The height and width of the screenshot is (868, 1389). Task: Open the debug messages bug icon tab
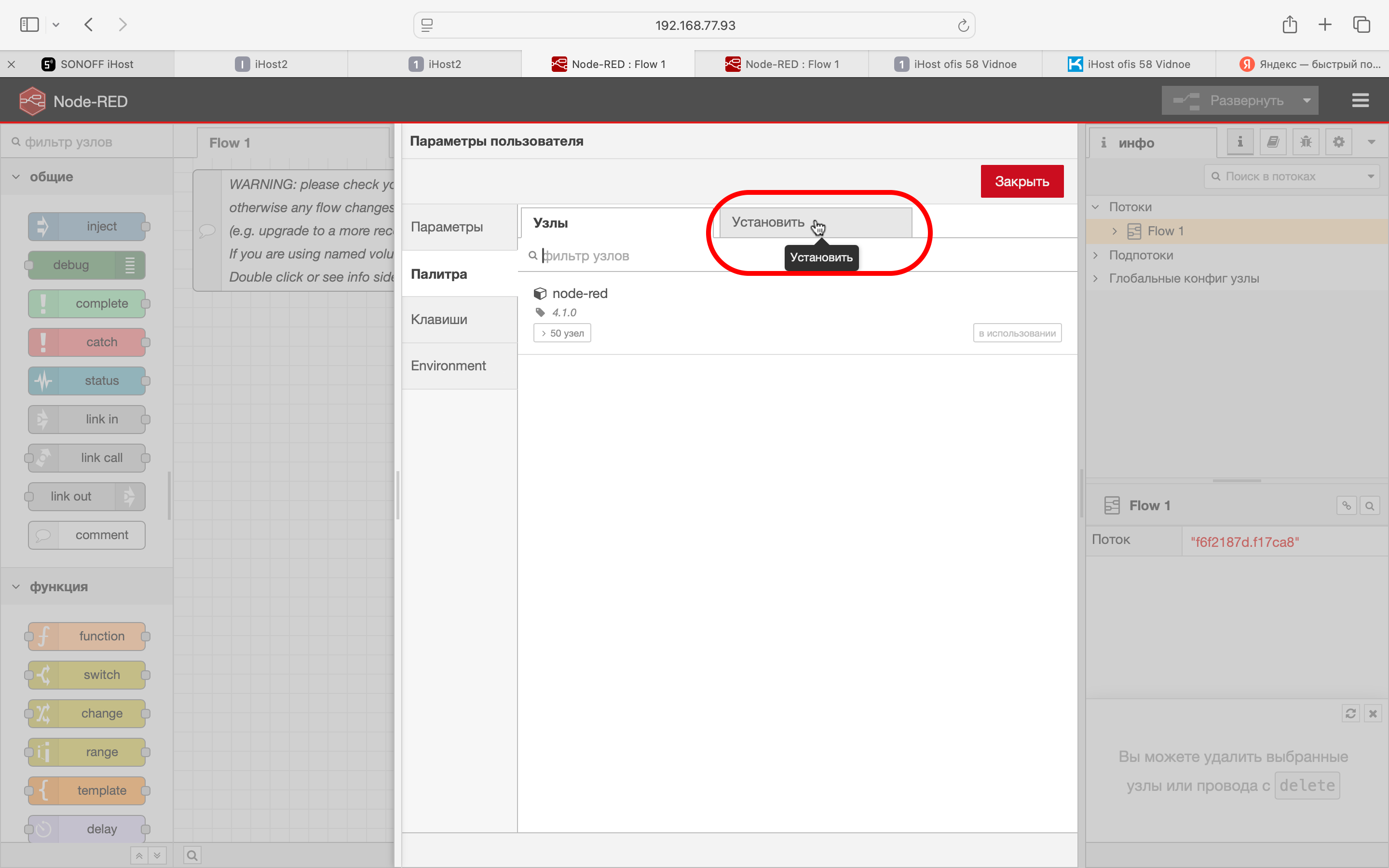(x=1306, y=142)
